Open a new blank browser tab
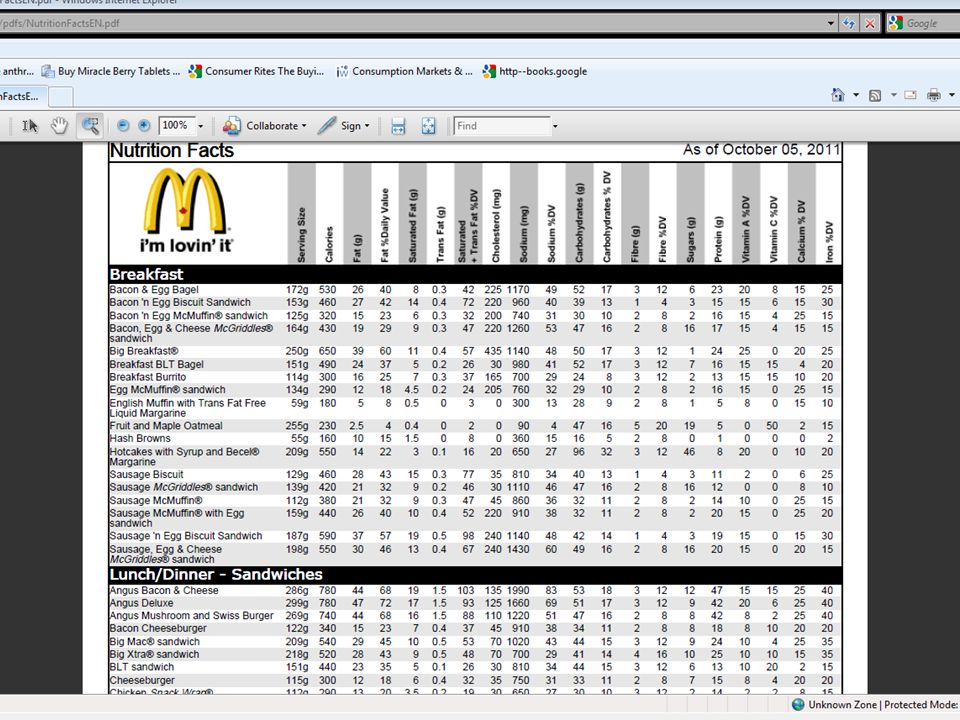This screenshot has height=720, width=960. [61, 96]
